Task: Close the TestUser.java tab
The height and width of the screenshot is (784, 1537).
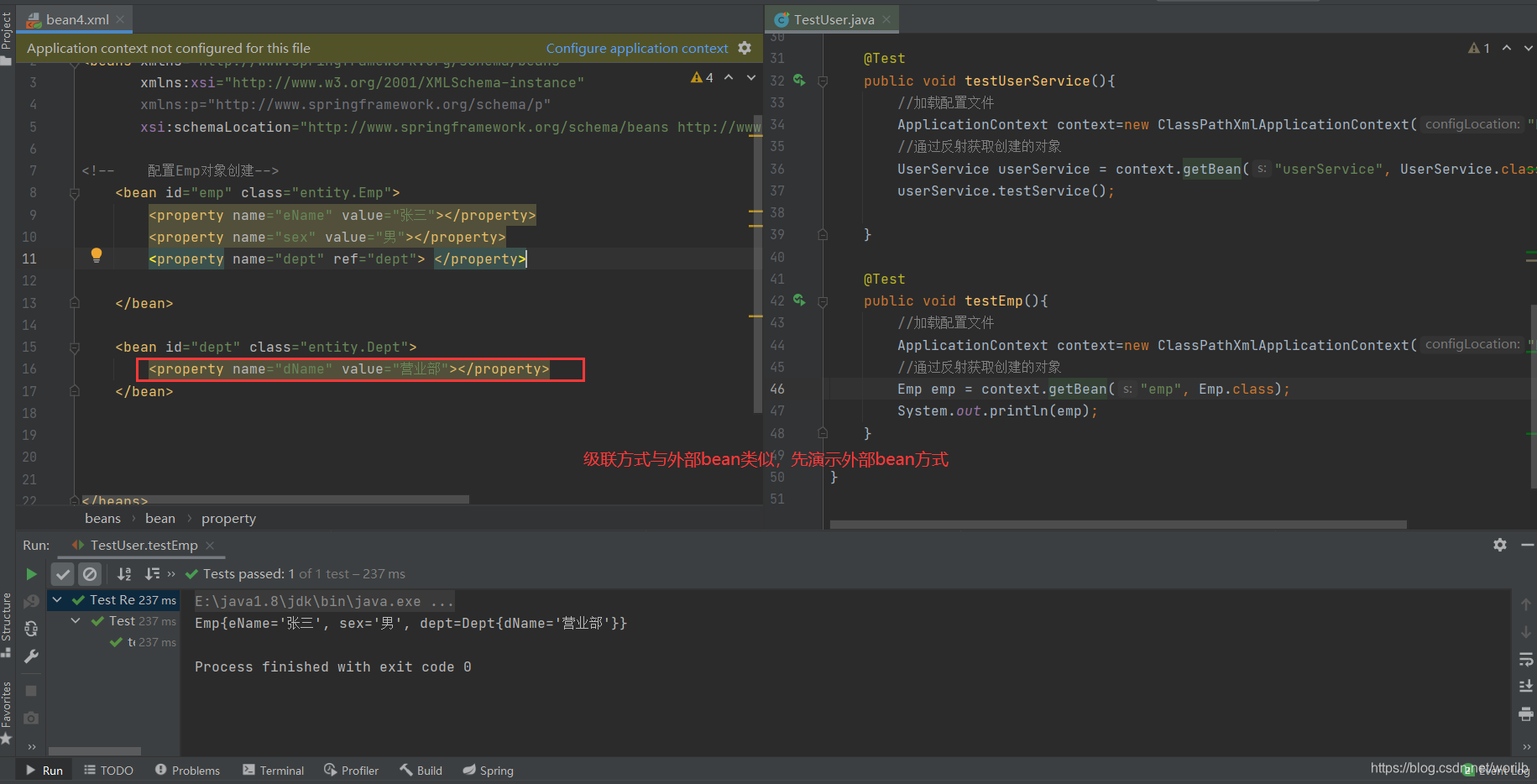Action: pyautogui.click(x=886, y=19)
